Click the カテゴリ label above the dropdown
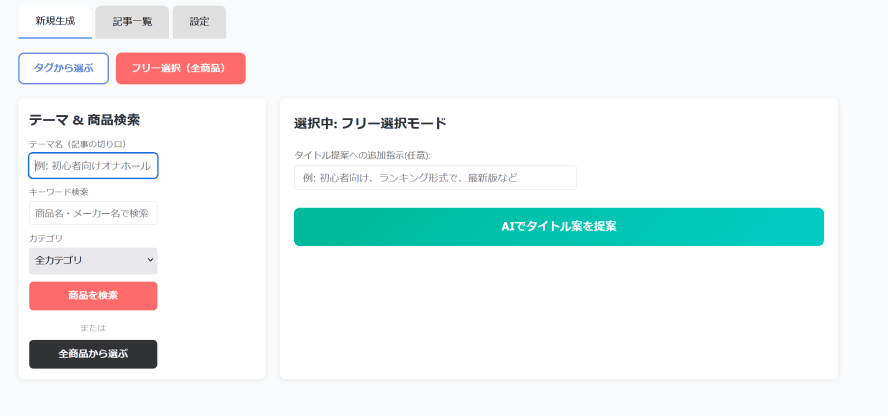 [x=46, y=239]
